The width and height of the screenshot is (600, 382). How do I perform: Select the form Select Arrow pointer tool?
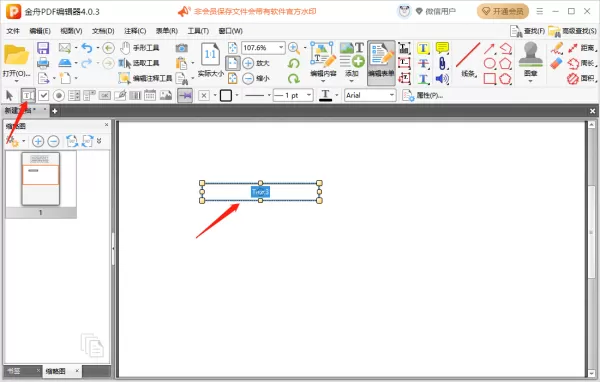[10, 95]
